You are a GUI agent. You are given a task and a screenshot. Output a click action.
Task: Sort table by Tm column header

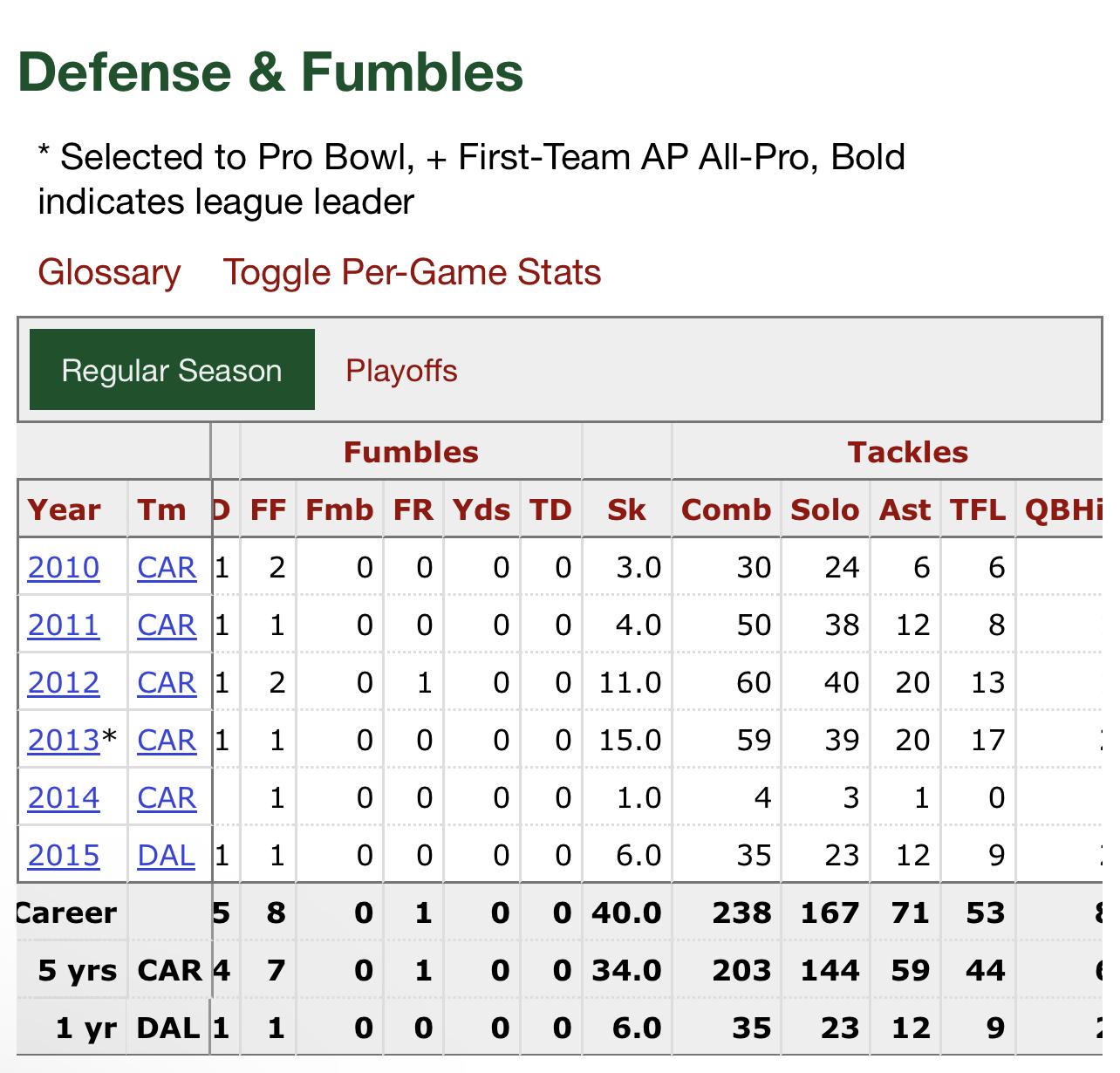tap(161, 509)
